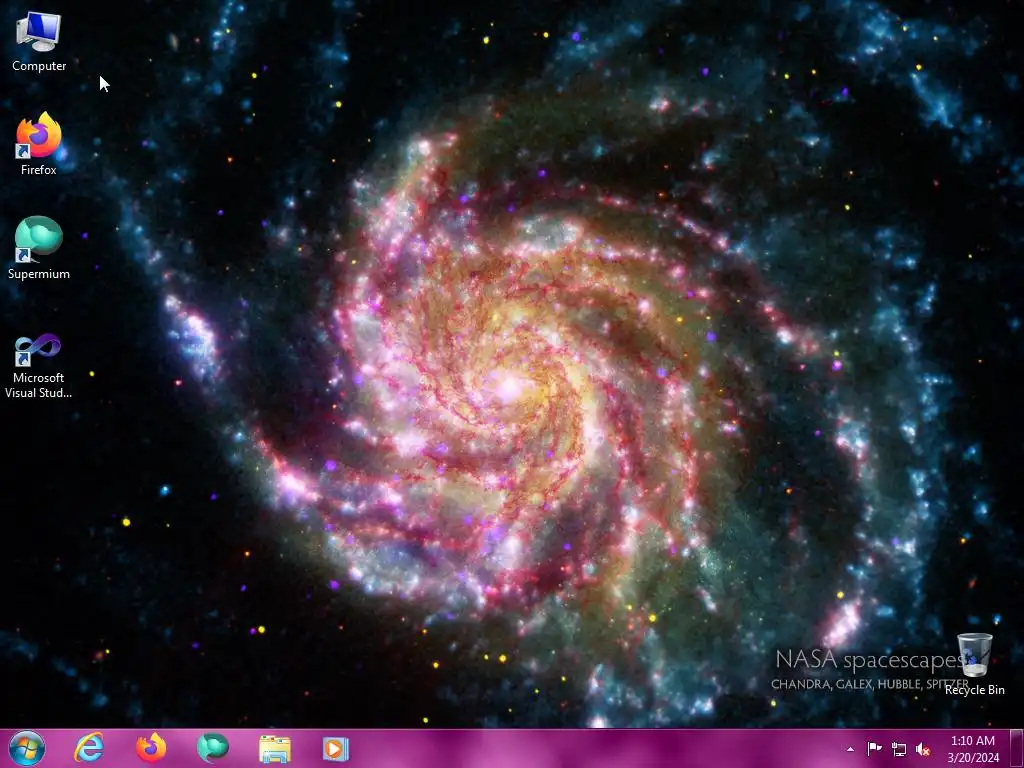
Task: Launch Internet Explorer from the taskbar
Action: tap(89, 748)
